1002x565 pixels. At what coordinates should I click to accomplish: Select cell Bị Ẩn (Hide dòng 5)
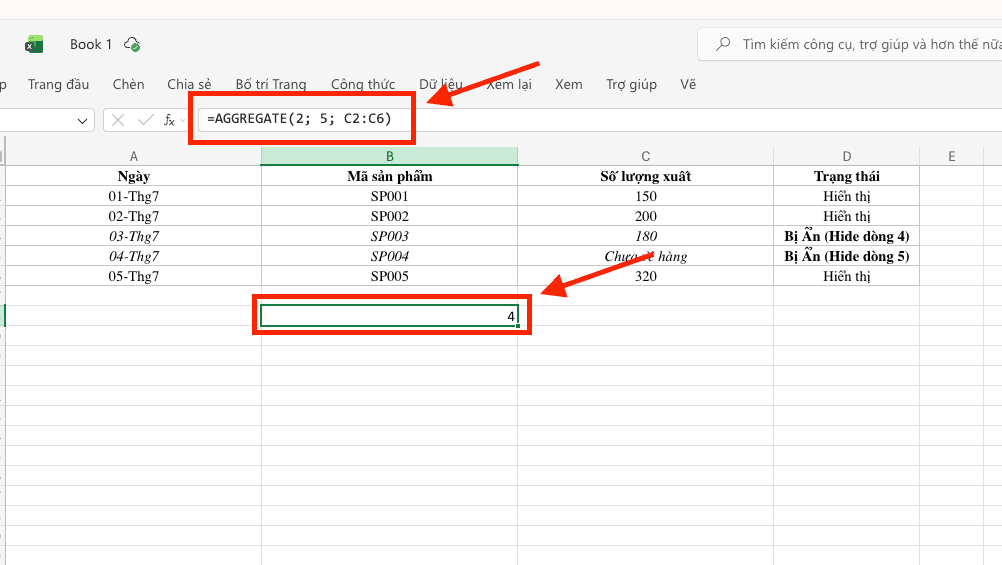847,256
